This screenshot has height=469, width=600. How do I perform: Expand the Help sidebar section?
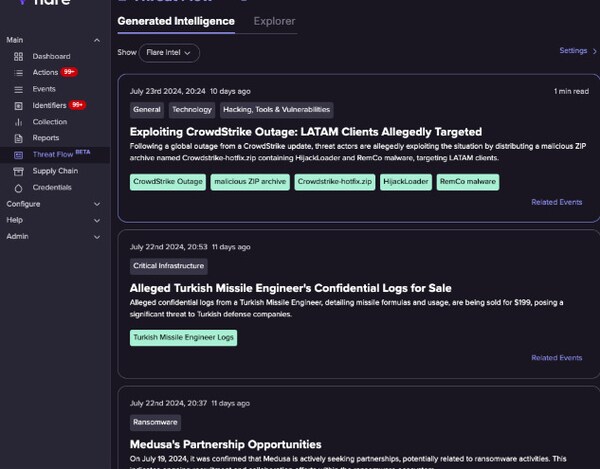[97, 220]
